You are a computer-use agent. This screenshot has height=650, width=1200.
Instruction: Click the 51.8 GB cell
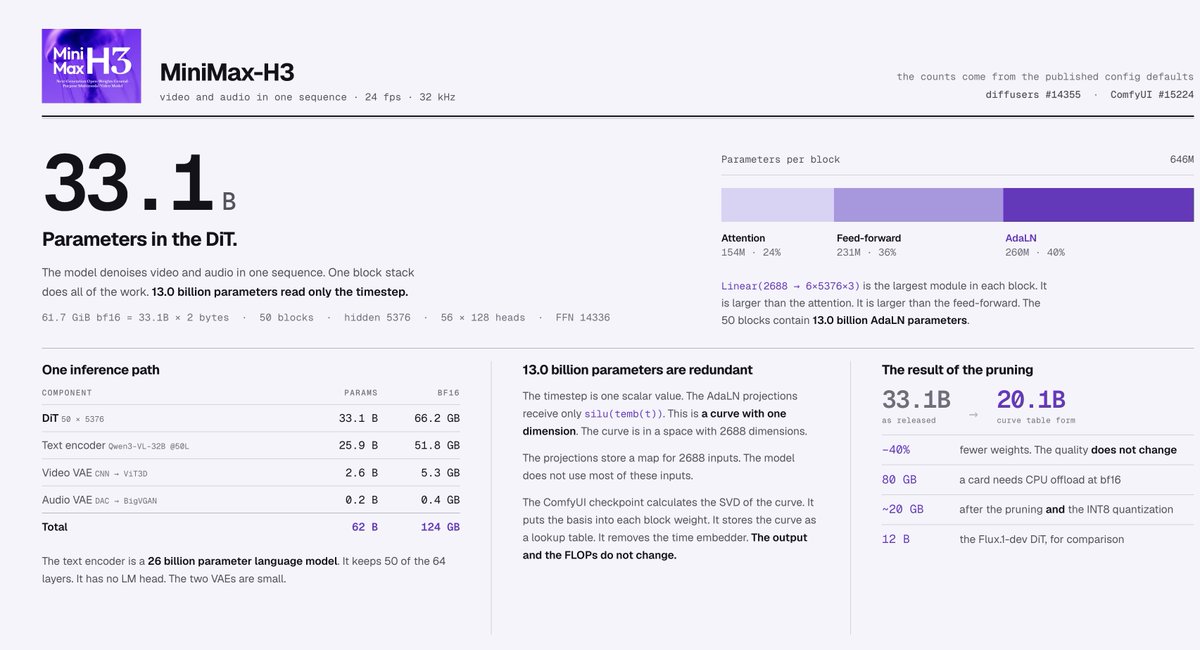pyautogui.click(x=439, y=445)
